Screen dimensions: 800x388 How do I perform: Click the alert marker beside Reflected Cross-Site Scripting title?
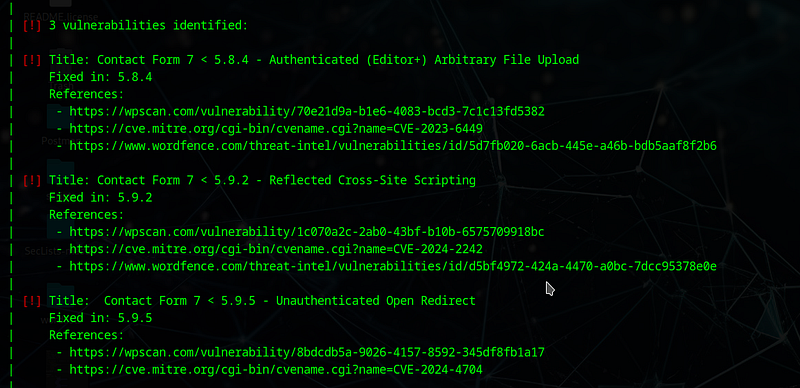click(x=32, y=180)
